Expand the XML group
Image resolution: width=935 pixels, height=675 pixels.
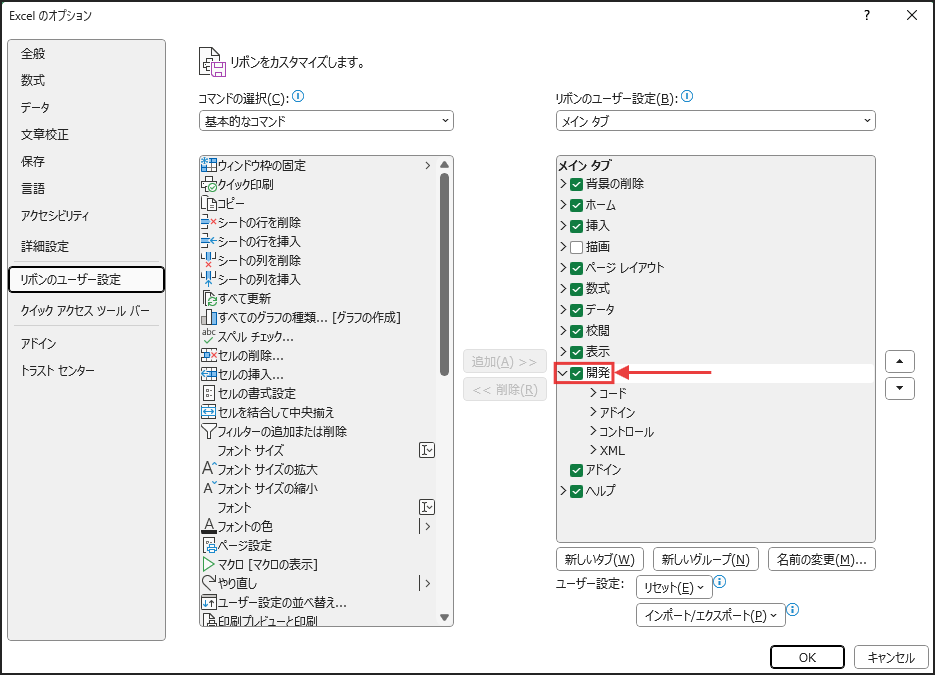pyautogui.click(x=593, y=450)
